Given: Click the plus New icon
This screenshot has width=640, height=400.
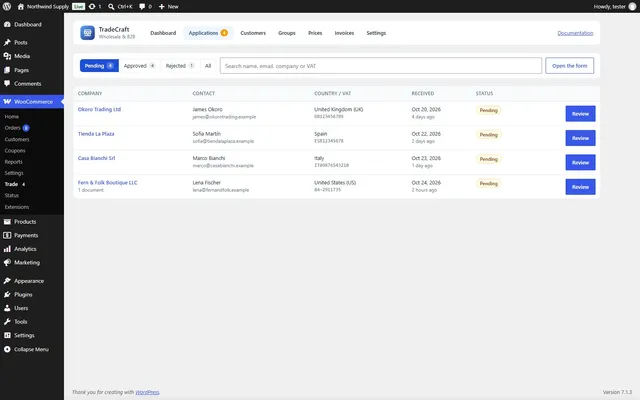Looking at the screenshot, I should click(162, 7).
